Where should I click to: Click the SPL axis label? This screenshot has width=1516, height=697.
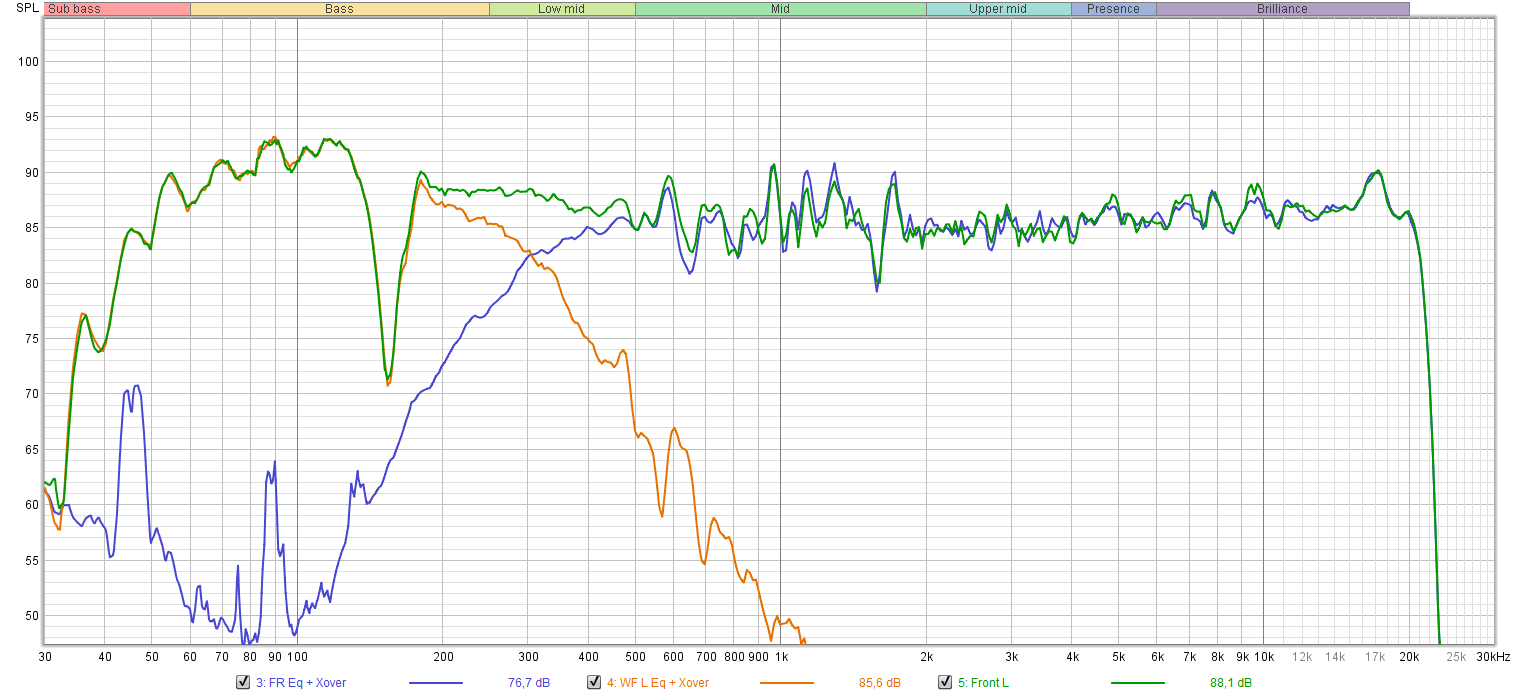[30, 9]
